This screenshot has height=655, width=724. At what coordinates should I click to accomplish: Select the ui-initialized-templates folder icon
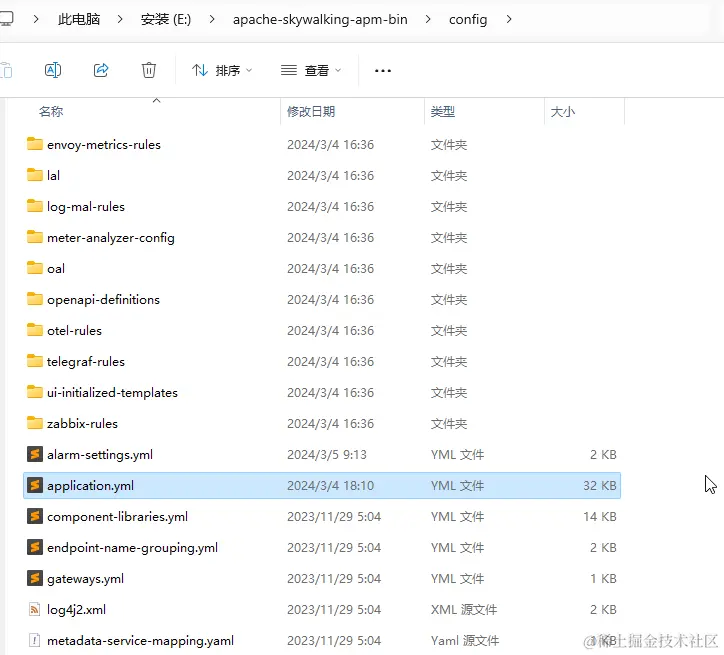[x=35, y=392]
